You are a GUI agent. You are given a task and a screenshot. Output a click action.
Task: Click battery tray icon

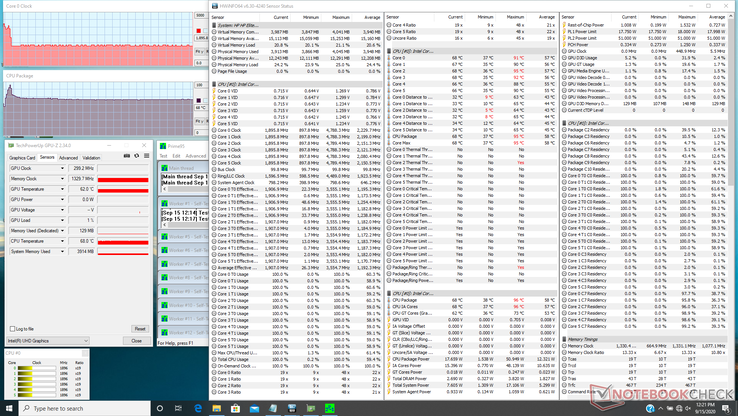670,408
